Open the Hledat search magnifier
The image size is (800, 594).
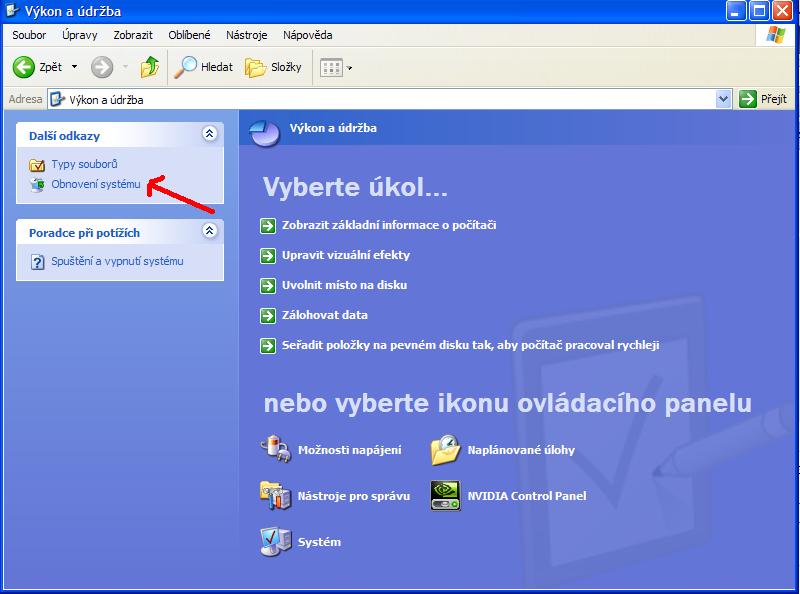[x=185, y=67]
